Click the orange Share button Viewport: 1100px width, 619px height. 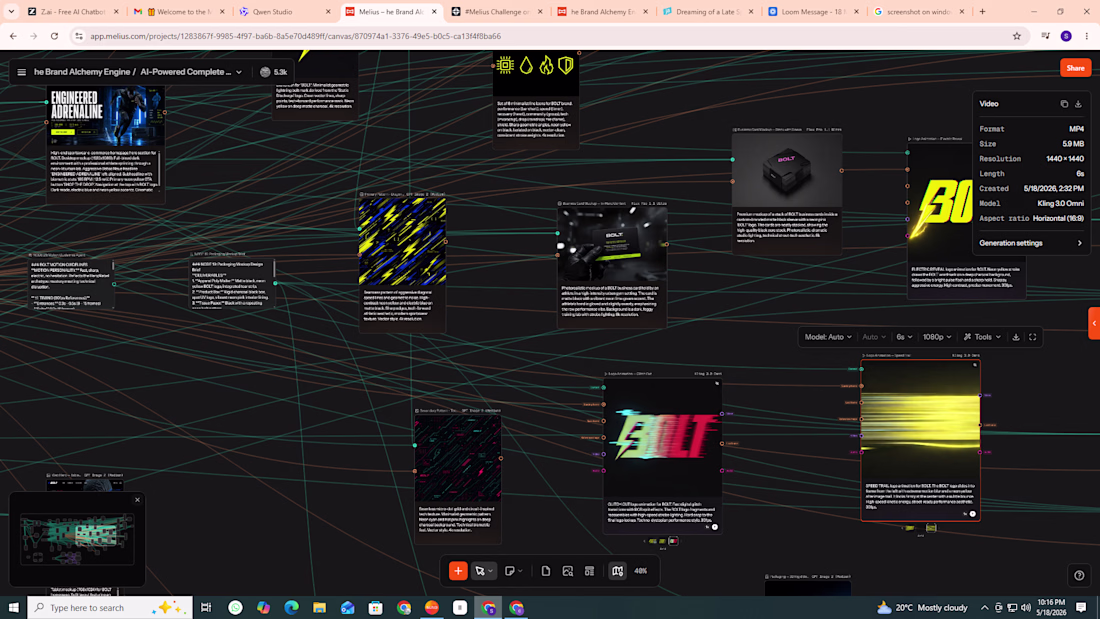[x=1075, y=68]
